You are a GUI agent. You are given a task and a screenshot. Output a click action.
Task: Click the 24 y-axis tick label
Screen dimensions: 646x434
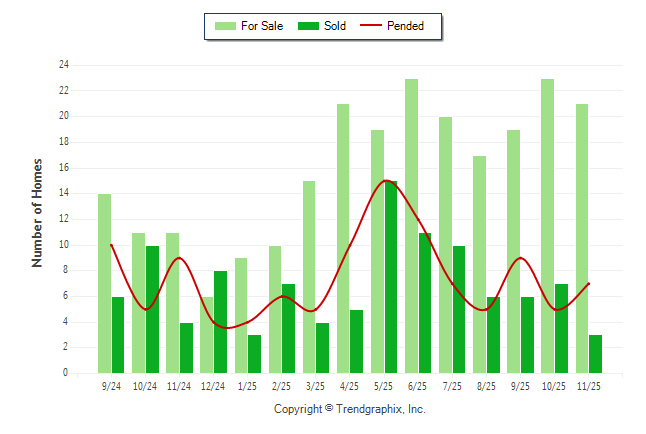tap(63, 65)
